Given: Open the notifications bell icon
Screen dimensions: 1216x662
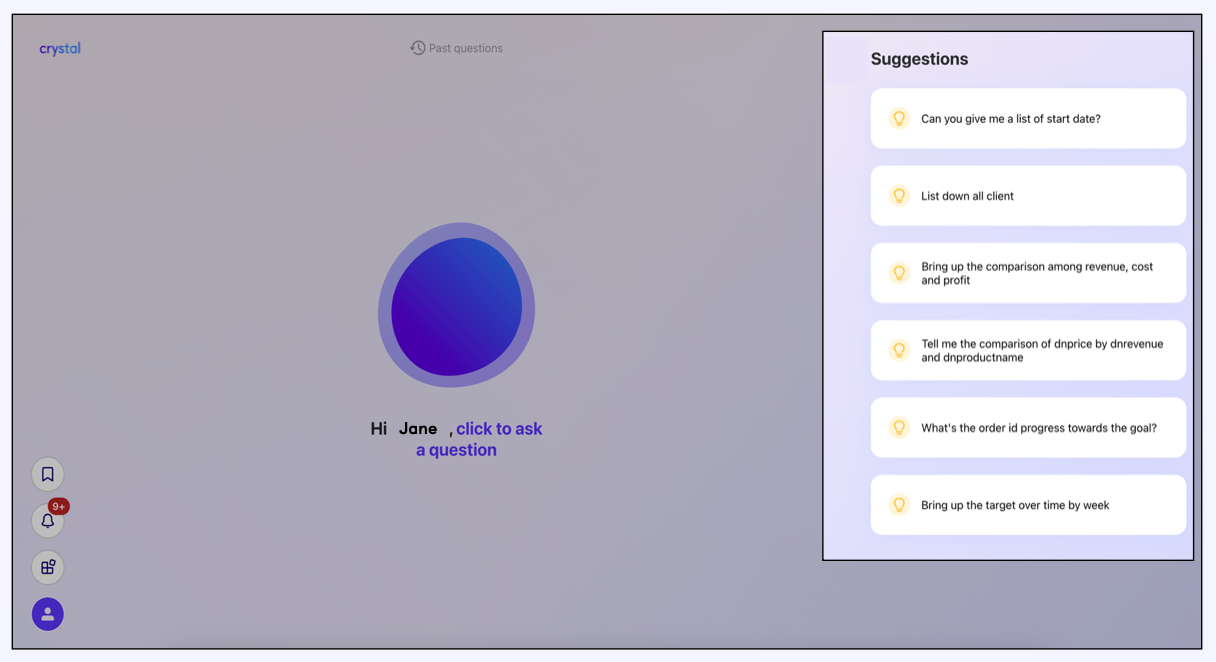Looking at the screenshot, I should click(x=47, y=521).
